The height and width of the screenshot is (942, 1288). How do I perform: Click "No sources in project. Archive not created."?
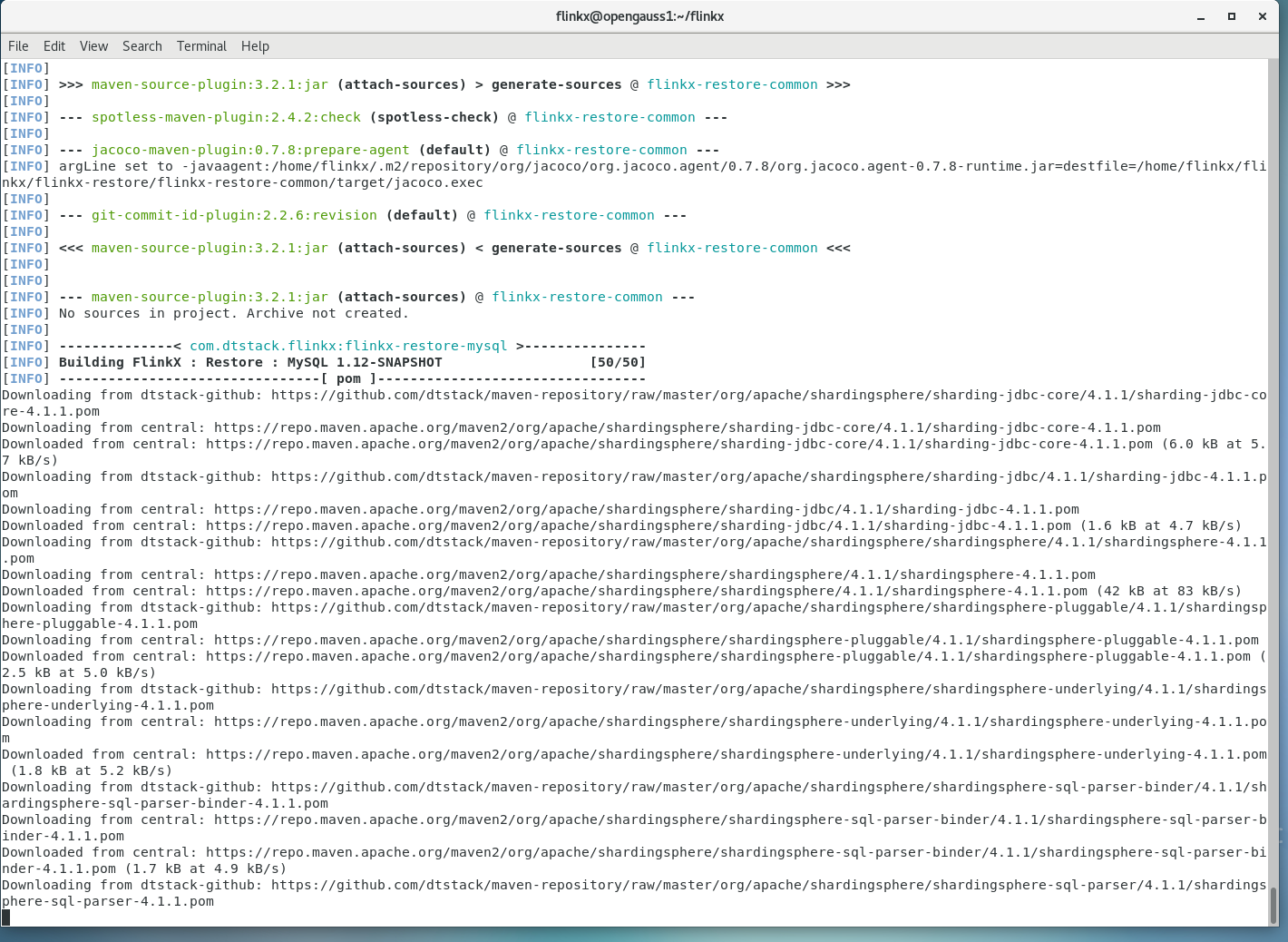(234, 313)
